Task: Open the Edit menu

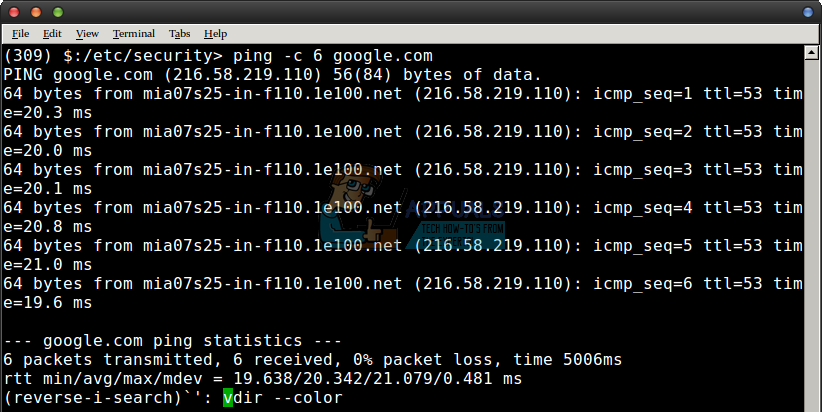Action: coord(51,34)
